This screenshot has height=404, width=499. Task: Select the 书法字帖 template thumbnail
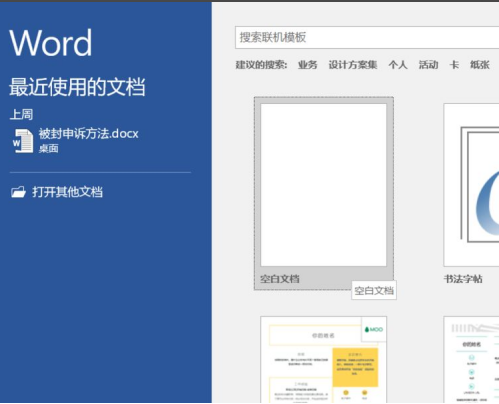tap(471, 185)
